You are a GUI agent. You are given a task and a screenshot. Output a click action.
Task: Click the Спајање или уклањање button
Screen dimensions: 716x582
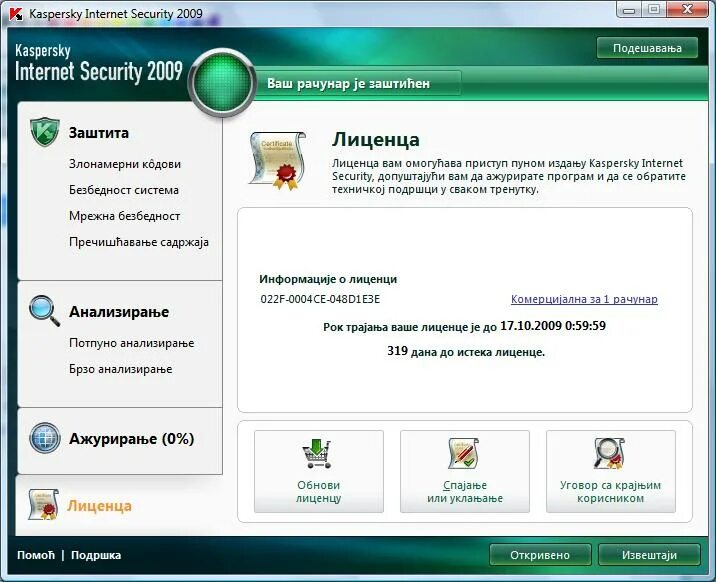coord(465,472)
